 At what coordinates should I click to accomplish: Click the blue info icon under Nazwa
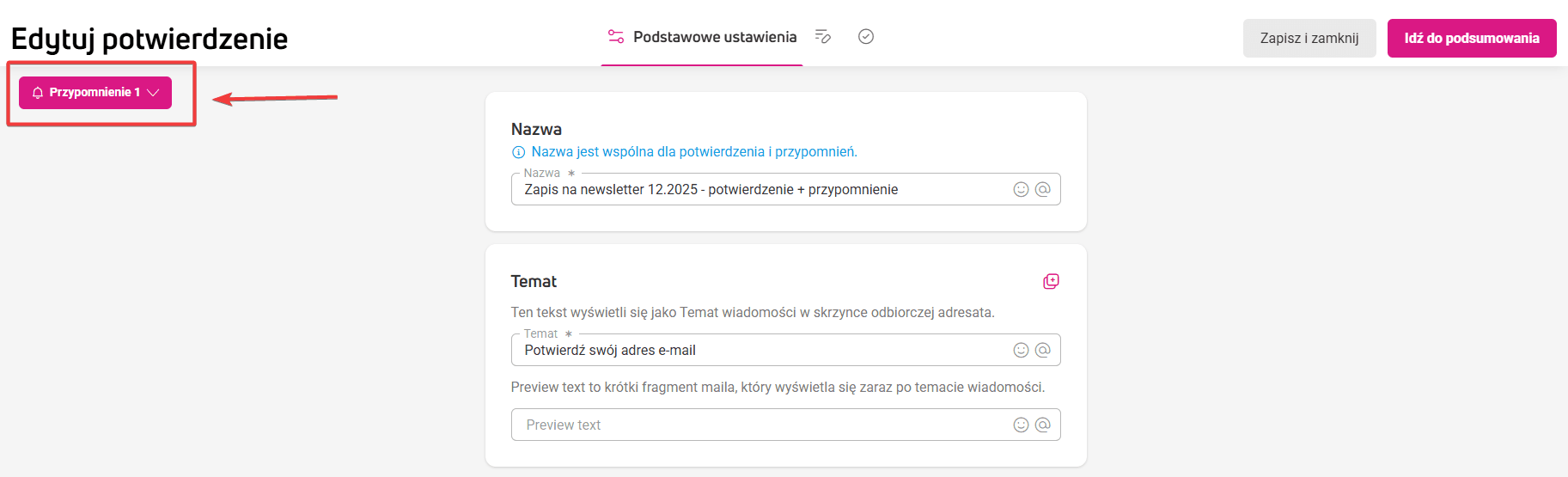[518, 153]
